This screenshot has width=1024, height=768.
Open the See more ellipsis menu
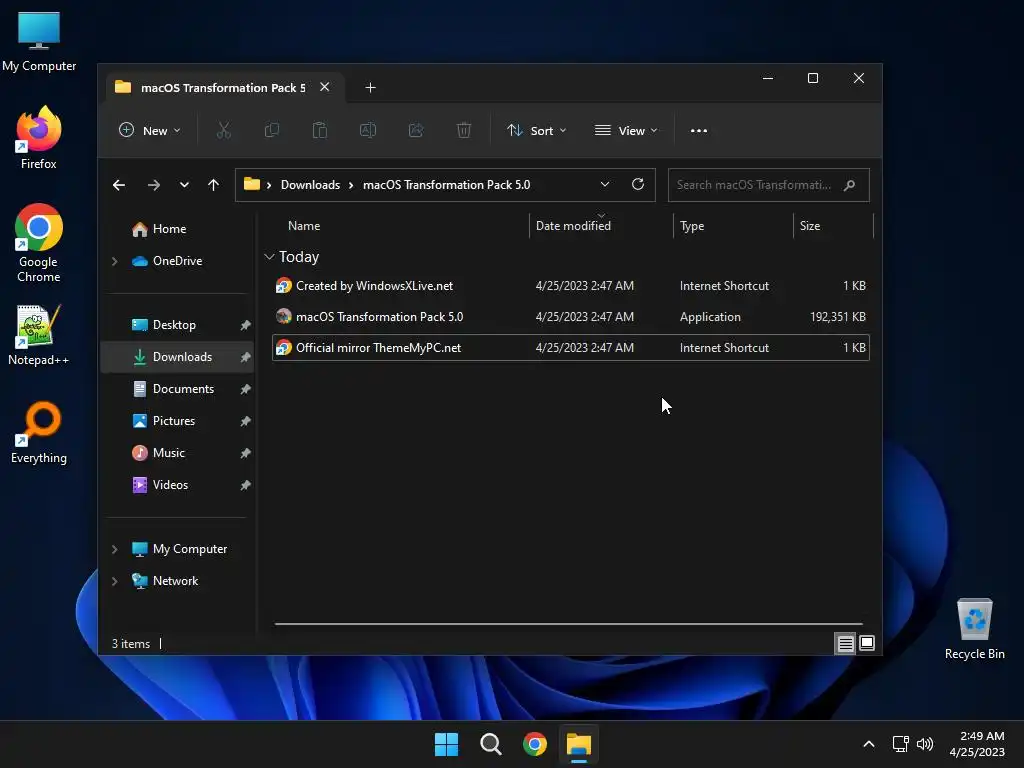(x=699, y=131)
